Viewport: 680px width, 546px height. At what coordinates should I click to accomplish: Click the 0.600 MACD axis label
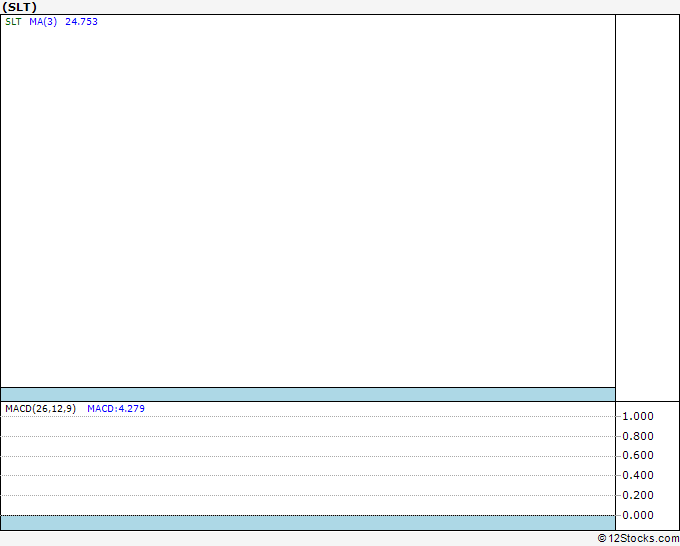tap(638, 455)
